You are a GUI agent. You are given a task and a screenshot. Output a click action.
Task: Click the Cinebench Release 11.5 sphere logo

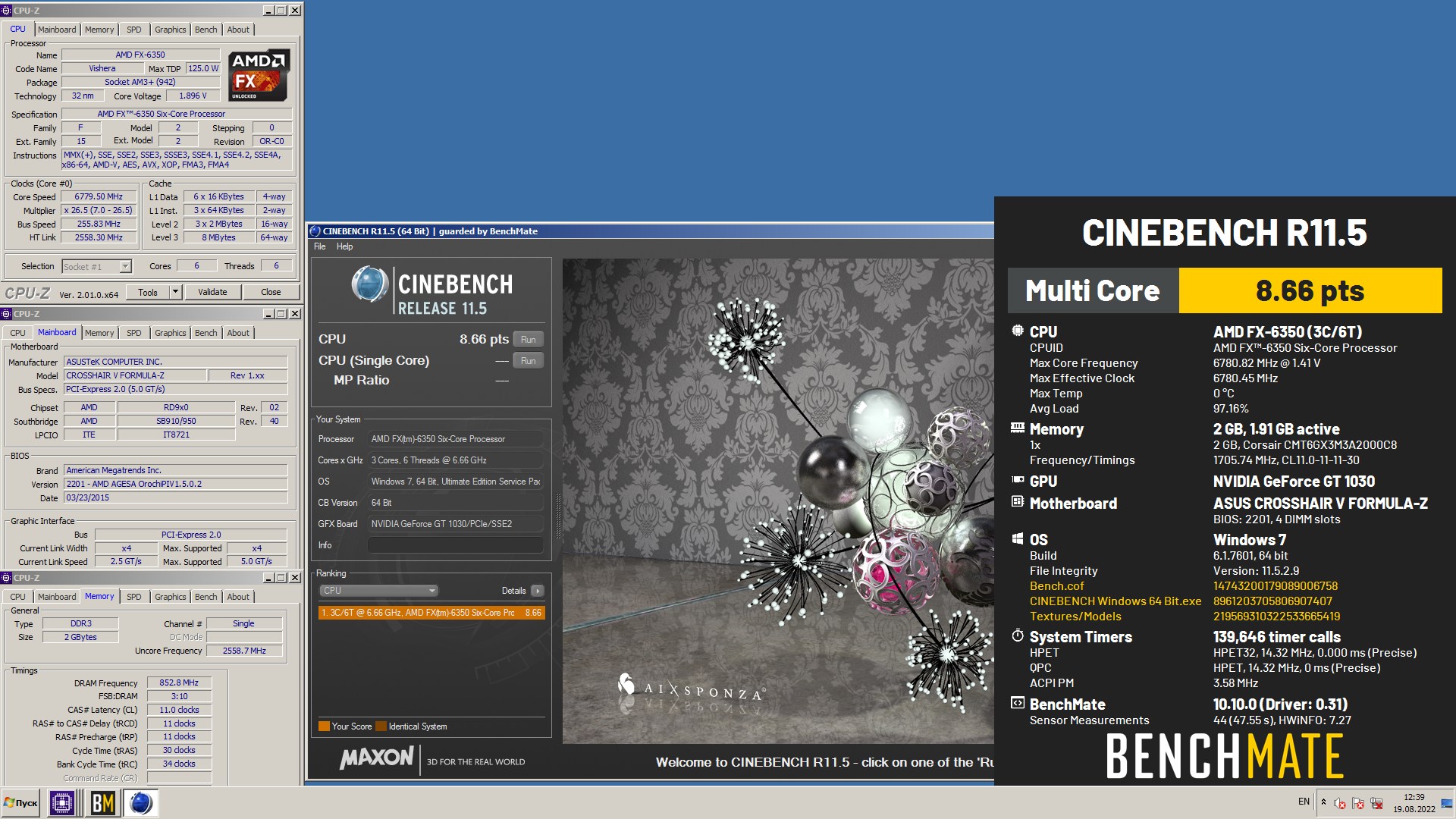[369, 285]
